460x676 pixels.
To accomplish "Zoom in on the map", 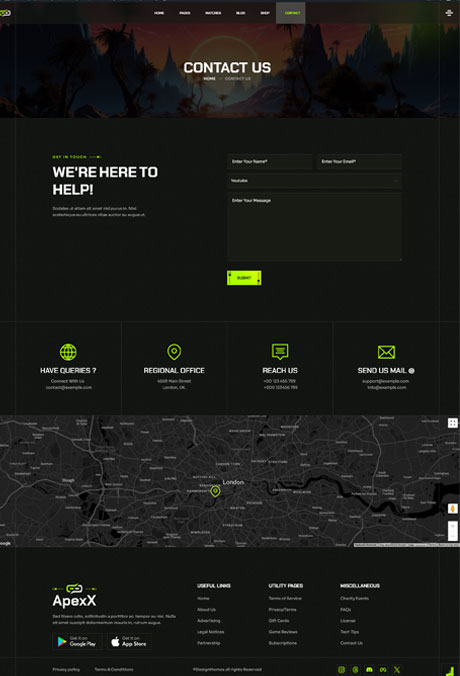I will (453, 526).
